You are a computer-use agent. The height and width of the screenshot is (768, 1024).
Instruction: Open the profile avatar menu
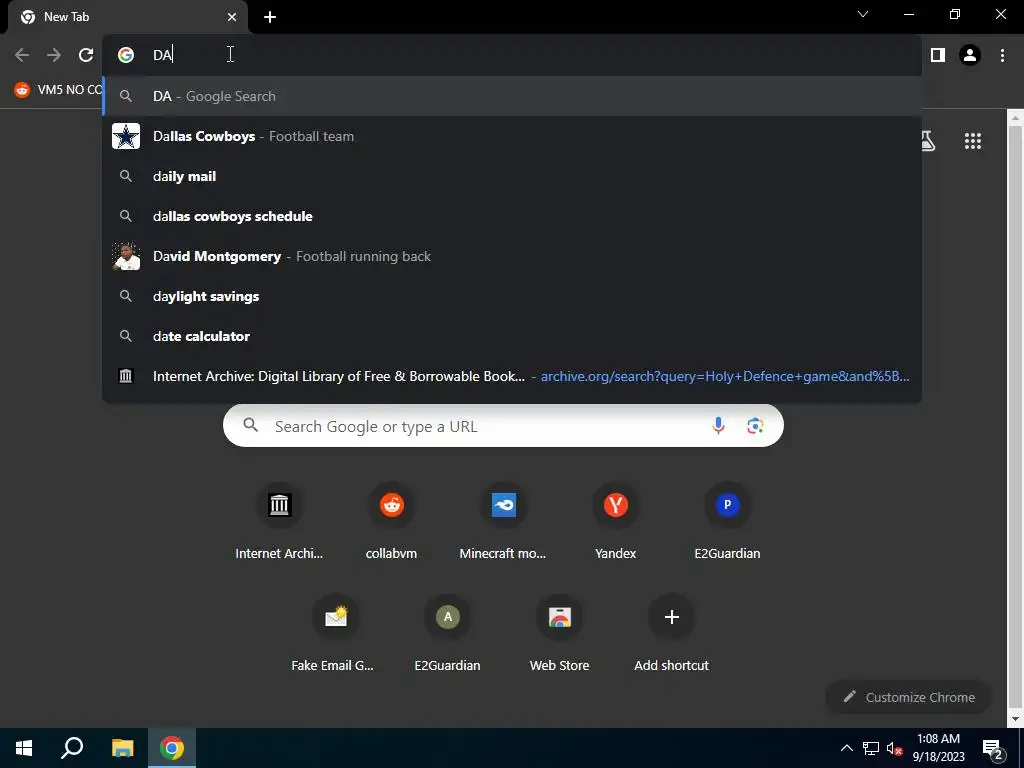[x=970, y=55]
